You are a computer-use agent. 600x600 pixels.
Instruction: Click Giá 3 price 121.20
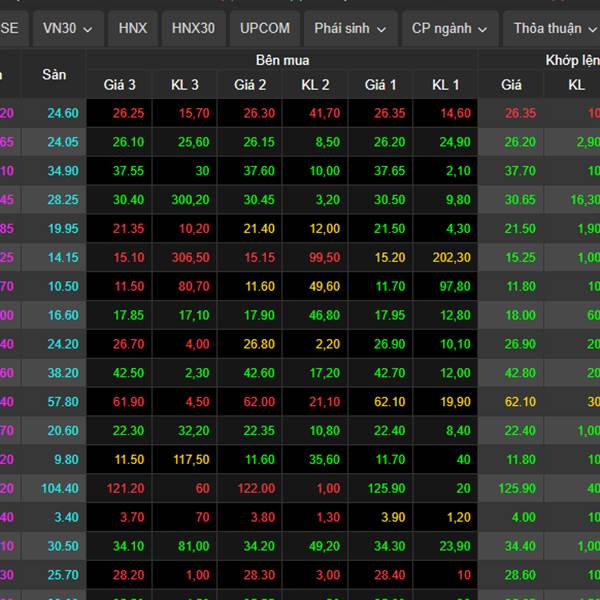pyautogui.click(x=125, y=488)
